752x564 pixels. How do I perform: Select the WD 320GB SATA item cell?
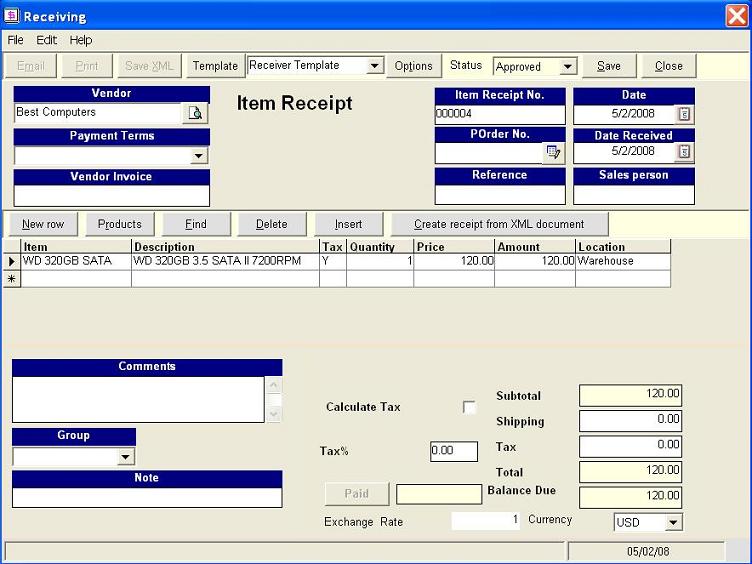click(x=76, y=261)
